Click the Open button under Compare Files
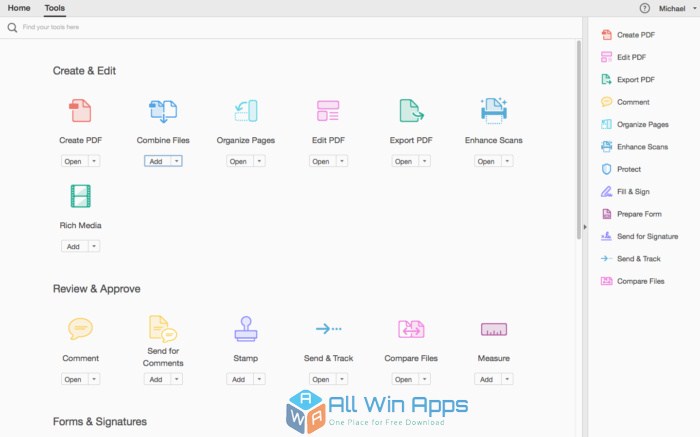 (x=405, y=379)
